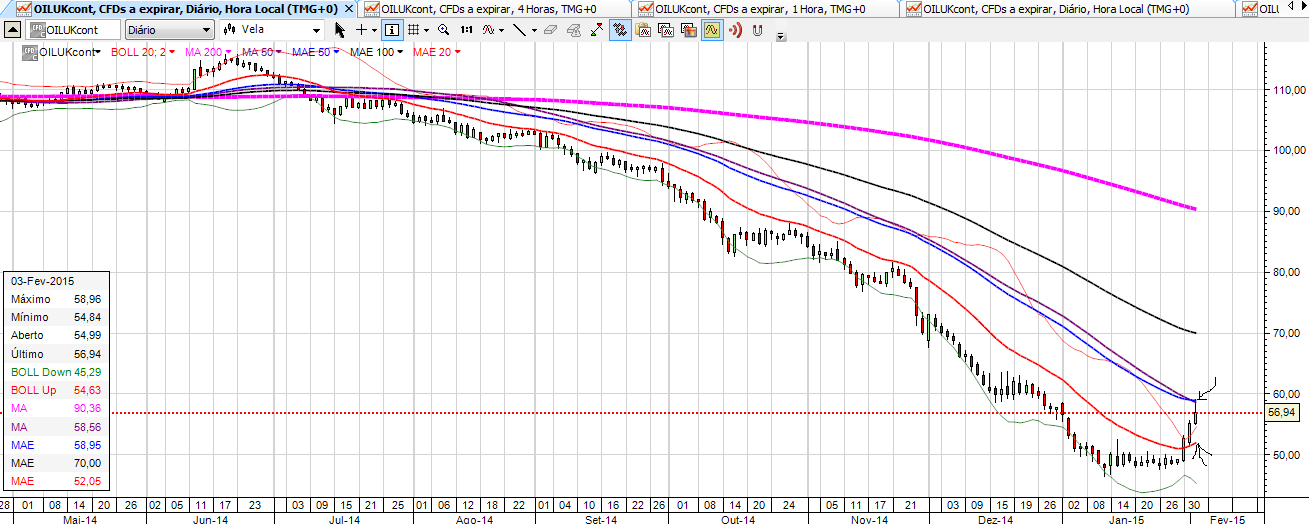
Task: Click the MAE 70,00 row
Action: click(56, 463)
